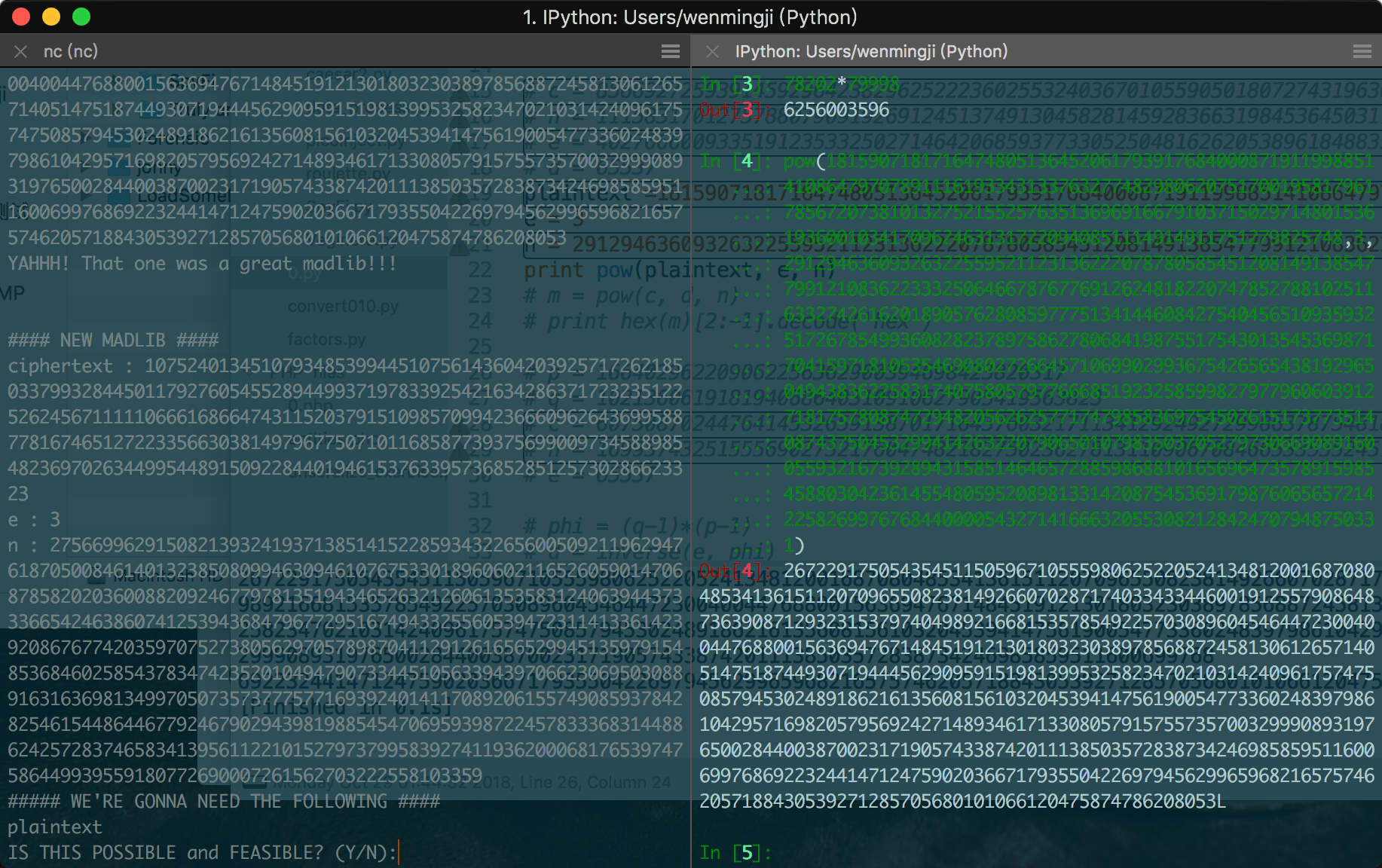This screenshot has width=1382, height=868.
Task: Close the IPython pane
Action: pos(712,51)
